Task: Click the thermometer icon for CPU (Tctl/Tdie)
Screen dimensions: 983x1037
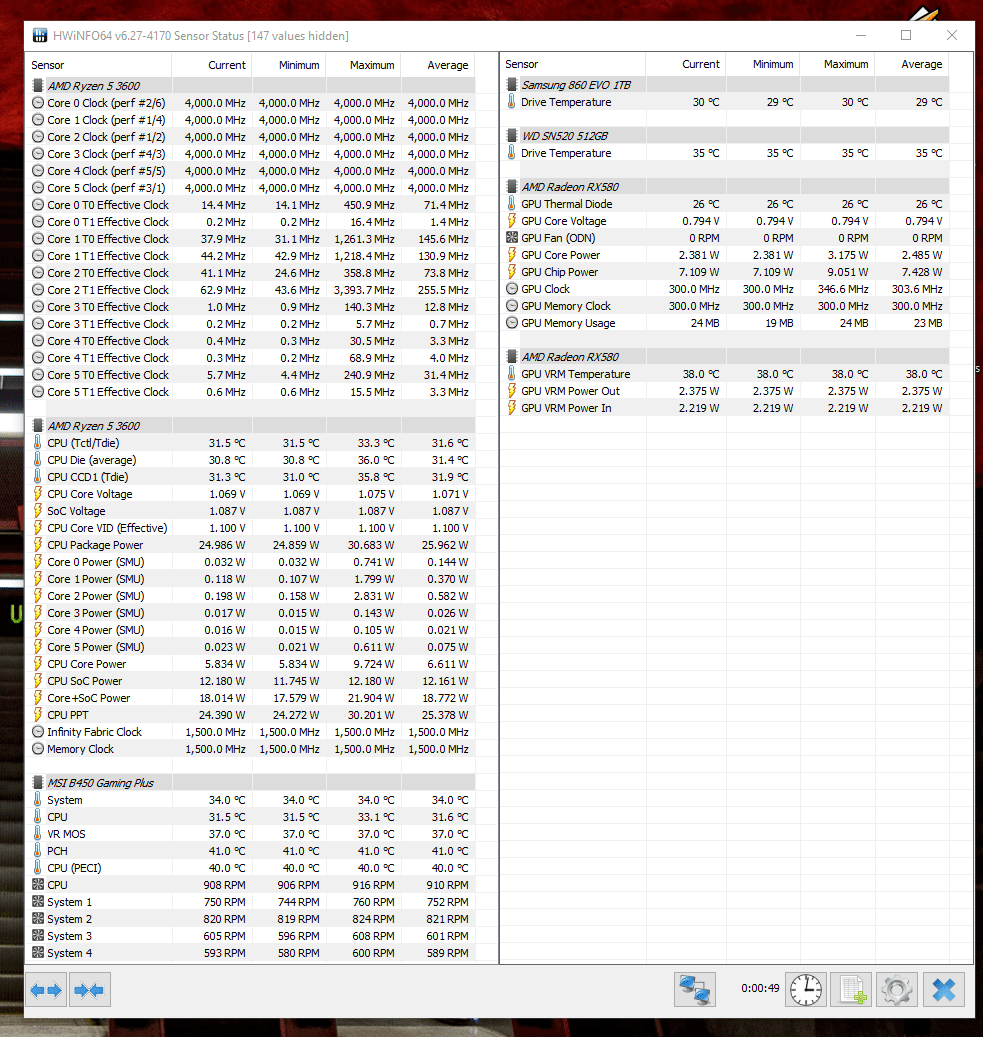Action: tap(38, 442)
